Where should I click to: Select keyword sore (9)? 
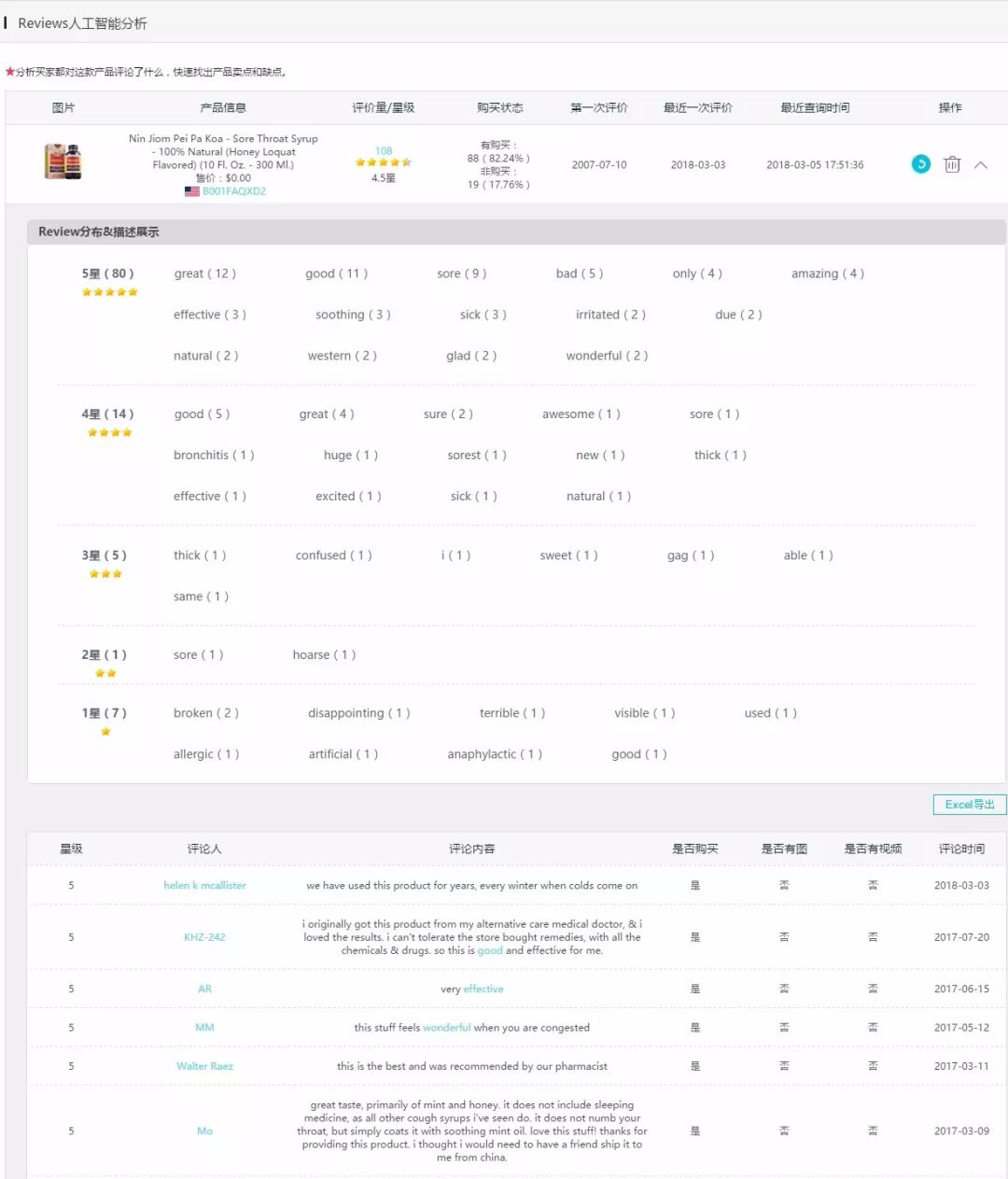coord(461,274)
